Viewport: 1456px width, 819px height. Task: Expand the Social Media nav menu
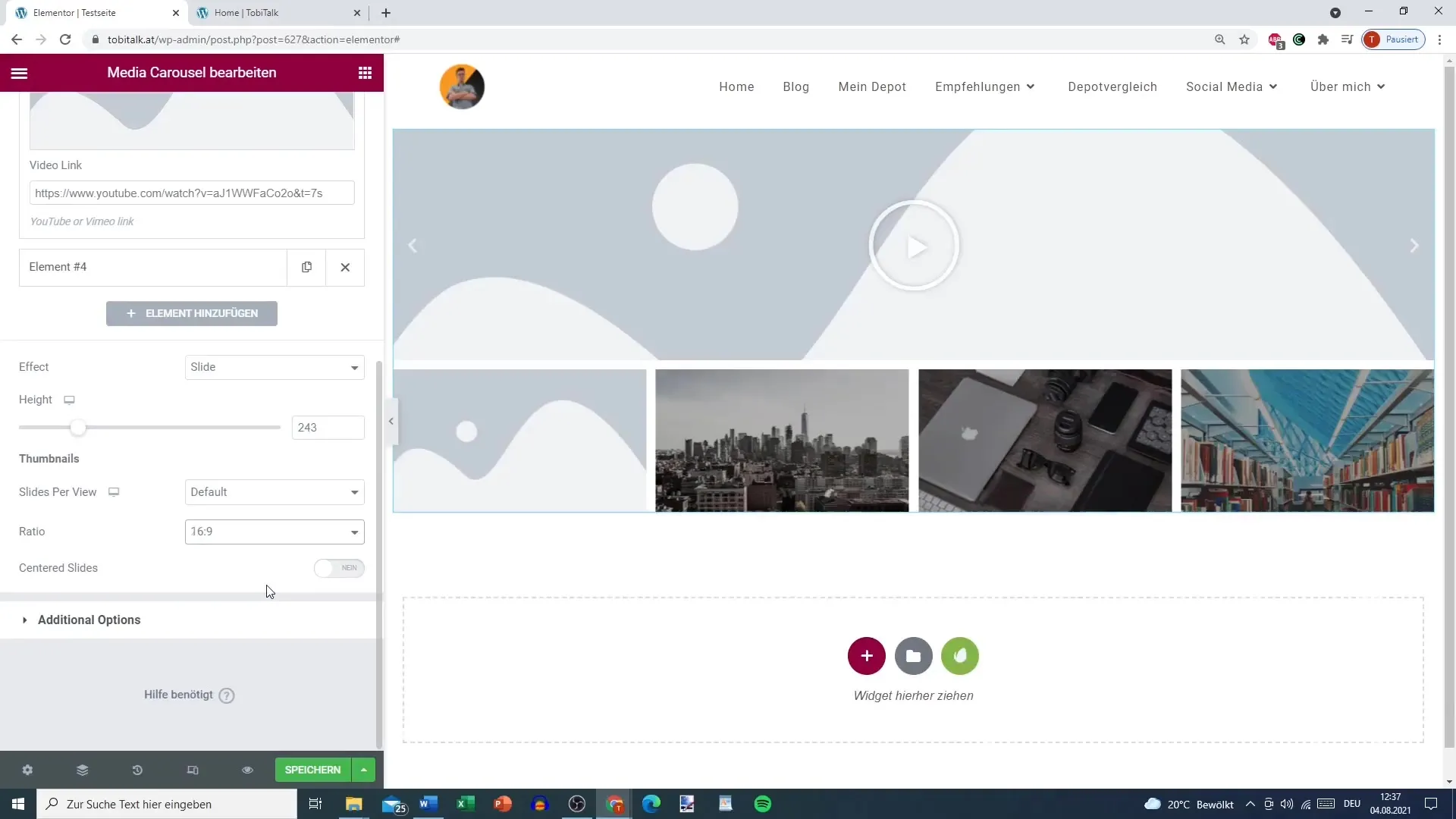1232,86
